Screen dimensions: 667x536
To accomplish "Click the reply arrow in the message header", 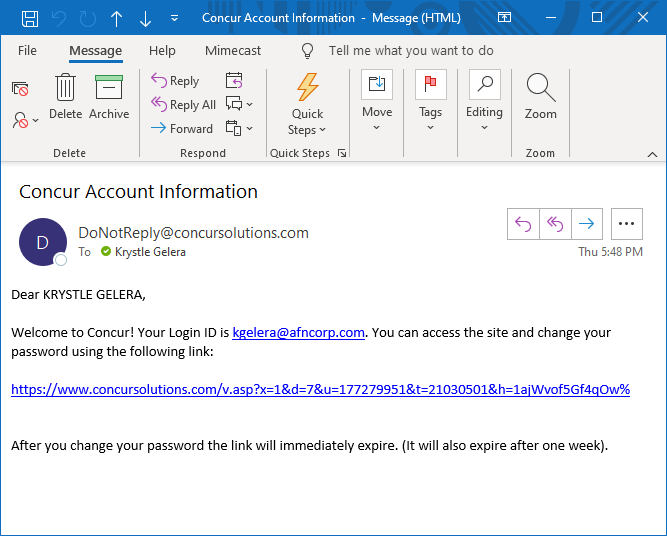I will pyautogui.click(x=523, y=224).
